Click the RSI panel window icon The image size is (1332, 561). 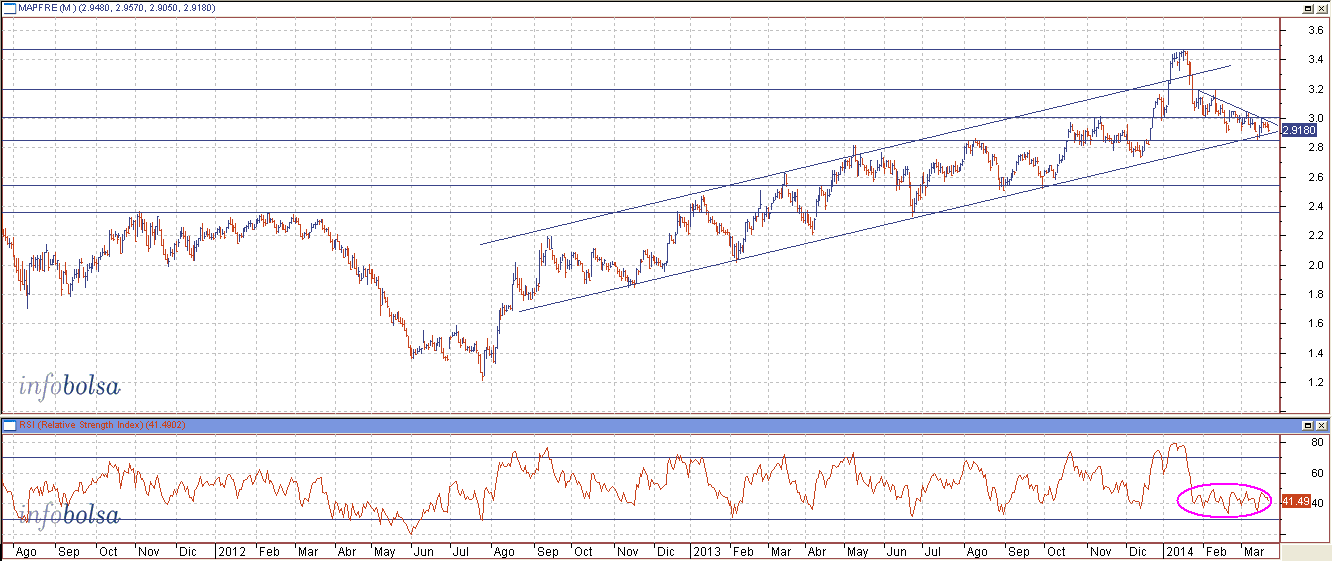[x=7, y=425]
